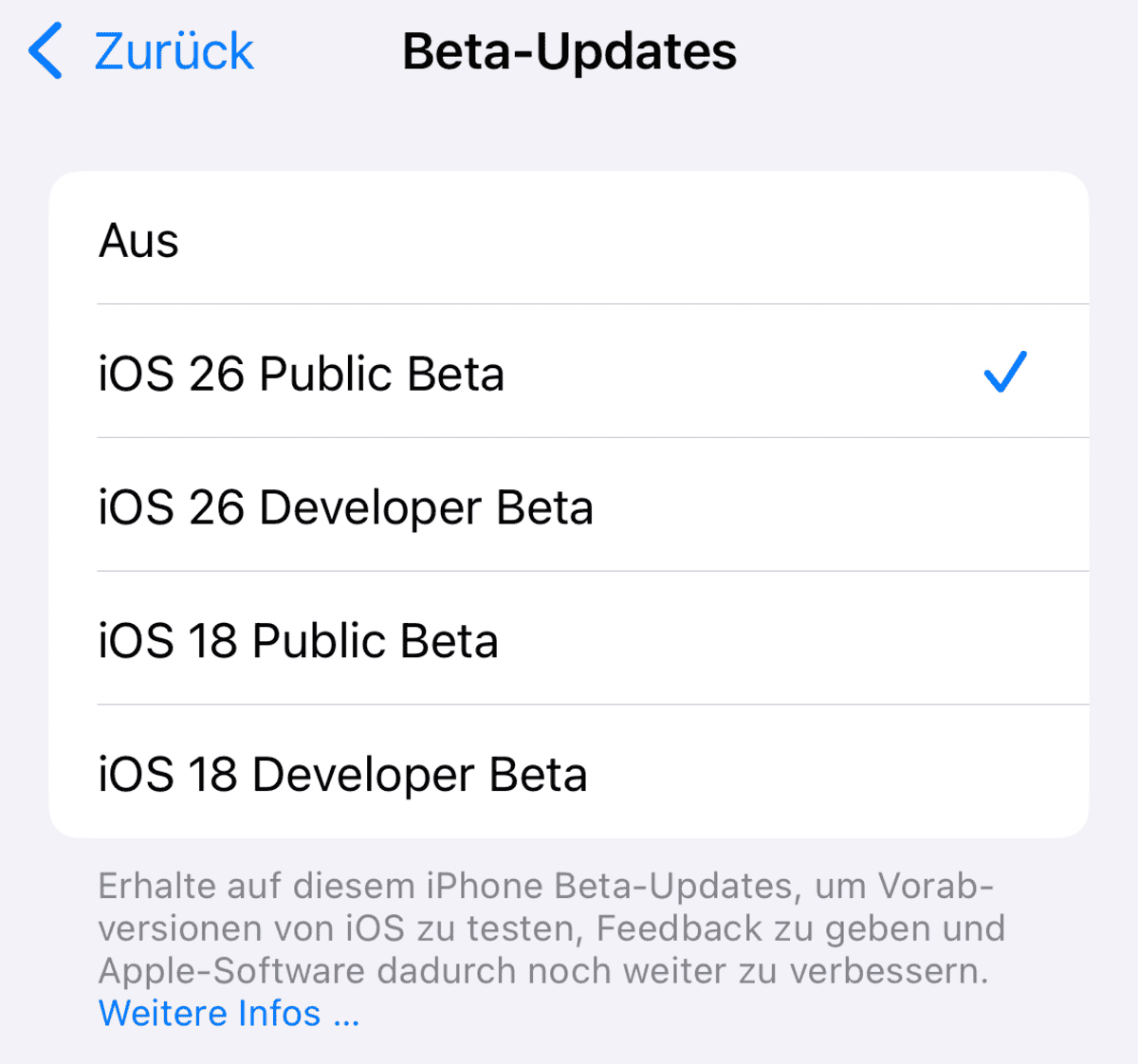Tap the footer text starting with Erhalte auf diesem iPhone
Viewport: 1138px width, 1064px height.
point(551,928)
